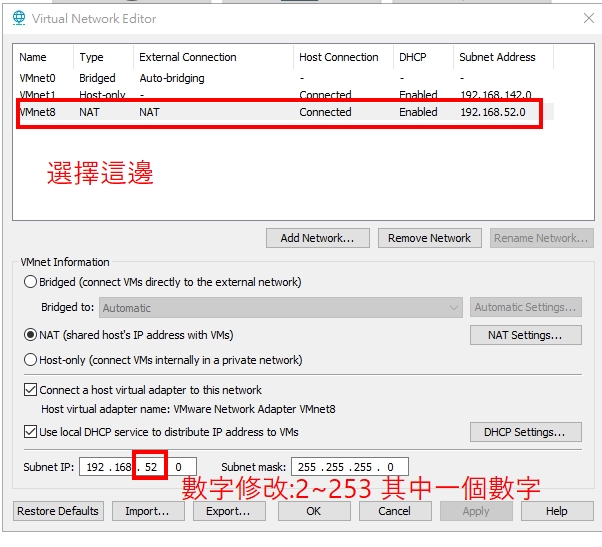The width and height of the screenshot is (602, 547).
Task: Uncheck Use local DHCP service checkbox
Action: [x=29, y=432]
